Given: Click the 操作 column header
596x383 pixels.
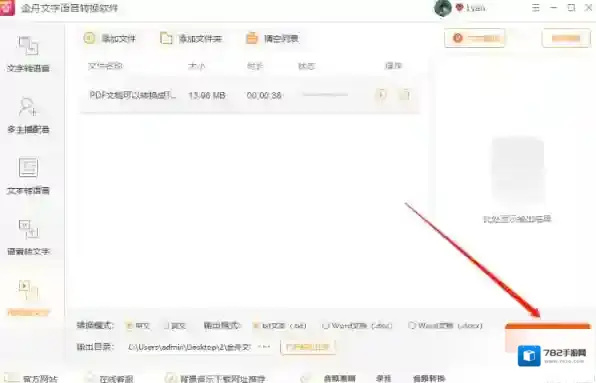Looking at the screenshot, I should pos(393,66).
